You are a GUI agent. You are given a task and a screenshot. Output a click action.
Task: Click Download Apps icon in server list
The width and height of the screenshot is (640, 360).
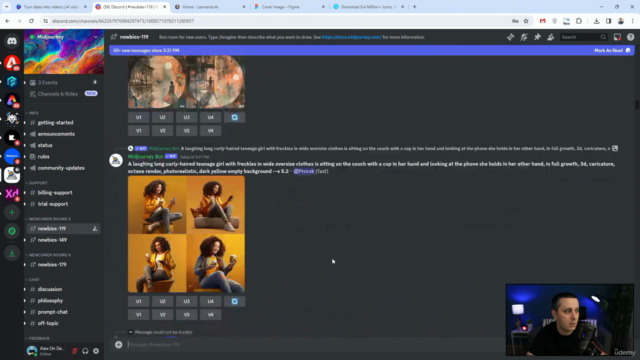point(12,253)
